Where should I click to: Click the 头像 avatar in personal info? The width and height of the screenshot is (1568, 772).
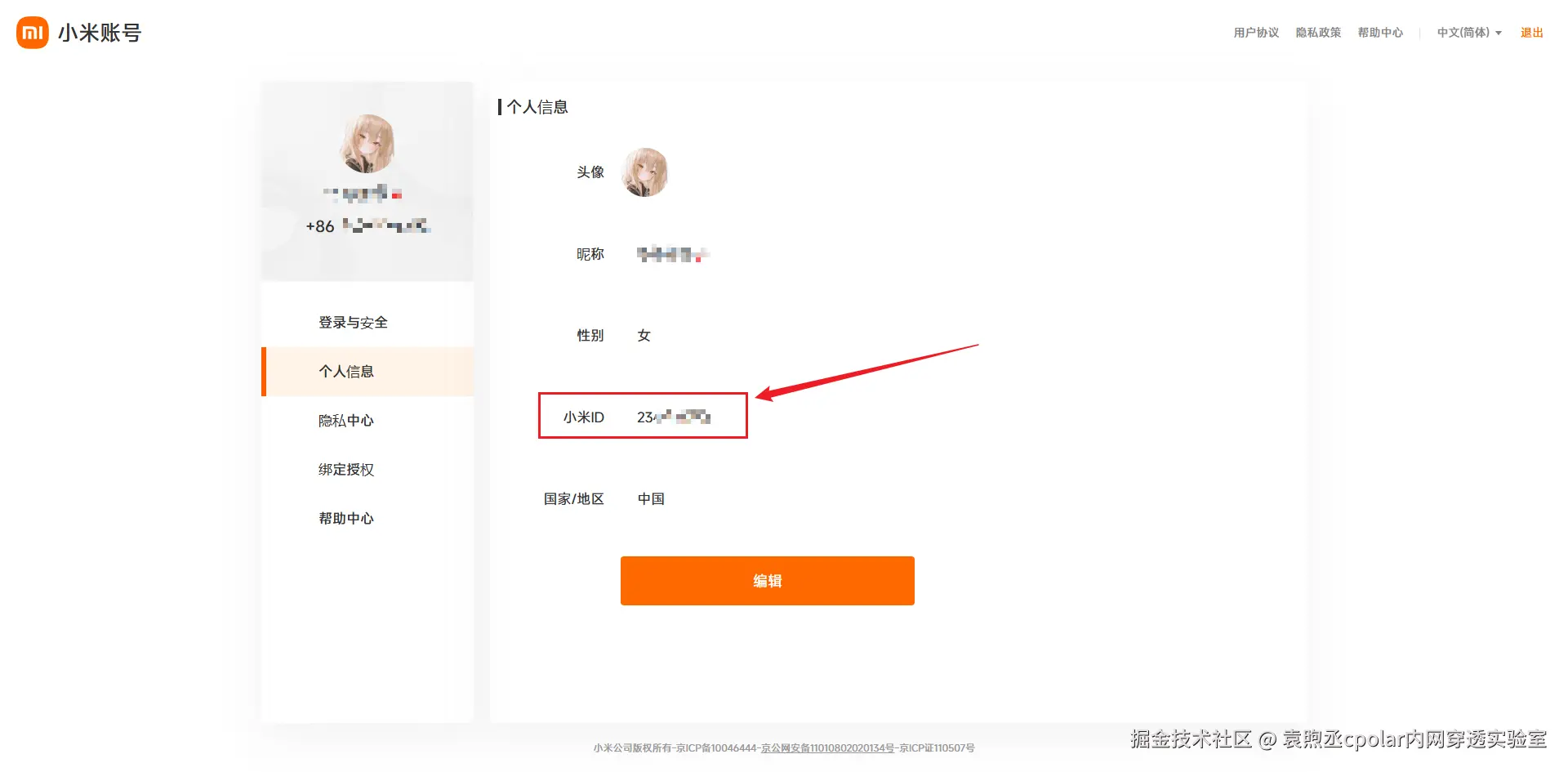[x=645, y=172]
